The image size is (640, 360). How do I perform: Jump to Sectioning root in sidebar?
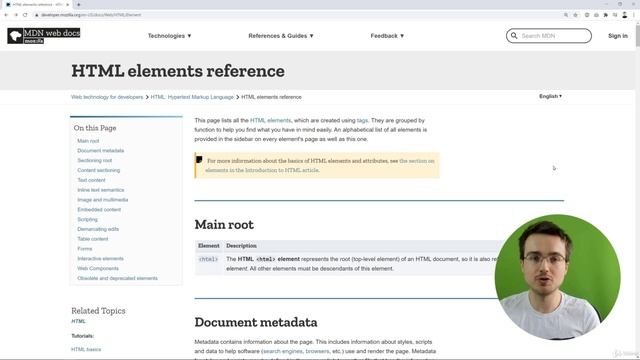click(x=94, y=160)
